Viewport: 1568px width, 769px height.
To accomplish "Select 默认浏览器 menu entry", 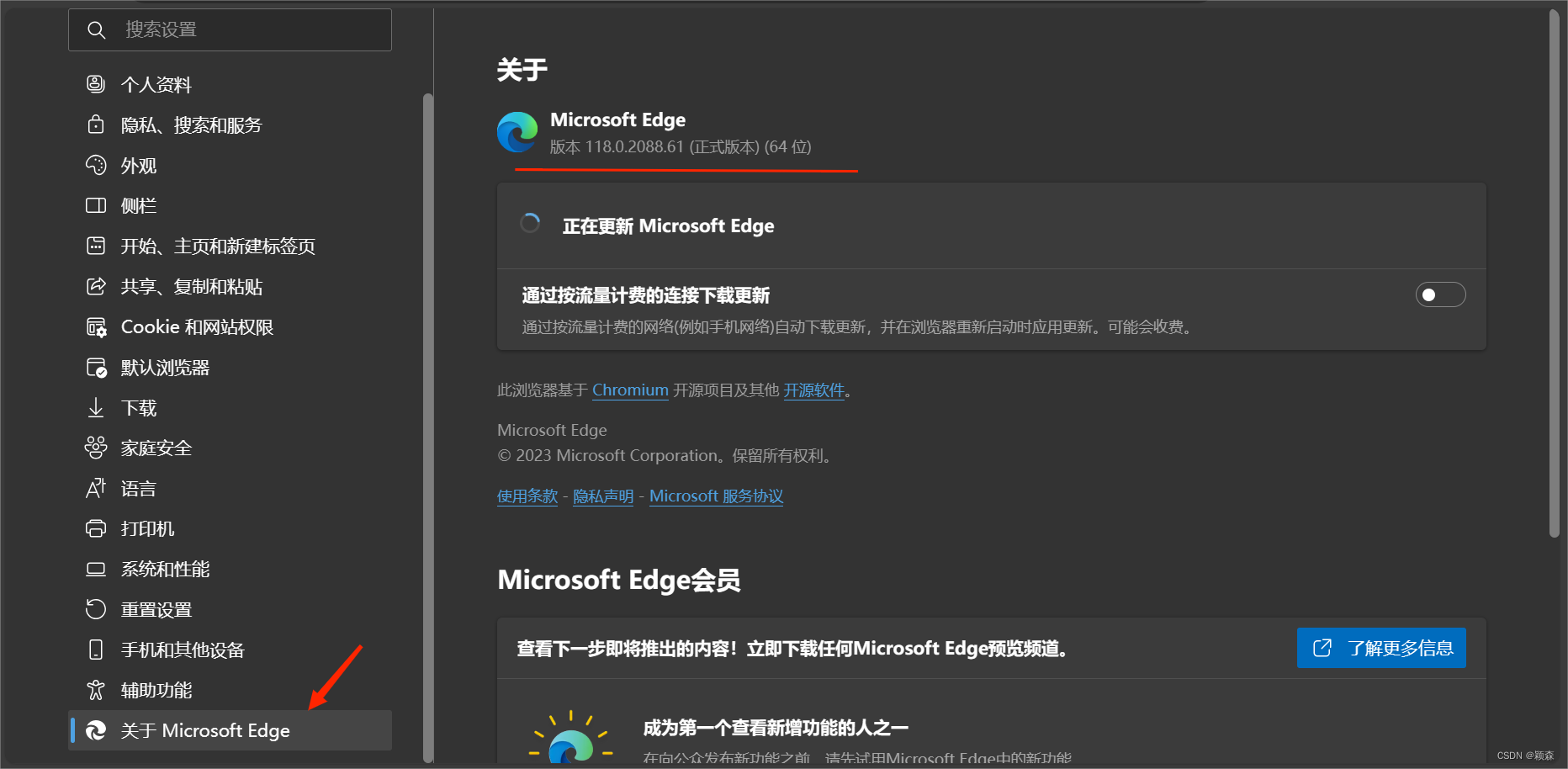I will click(230, 367).
